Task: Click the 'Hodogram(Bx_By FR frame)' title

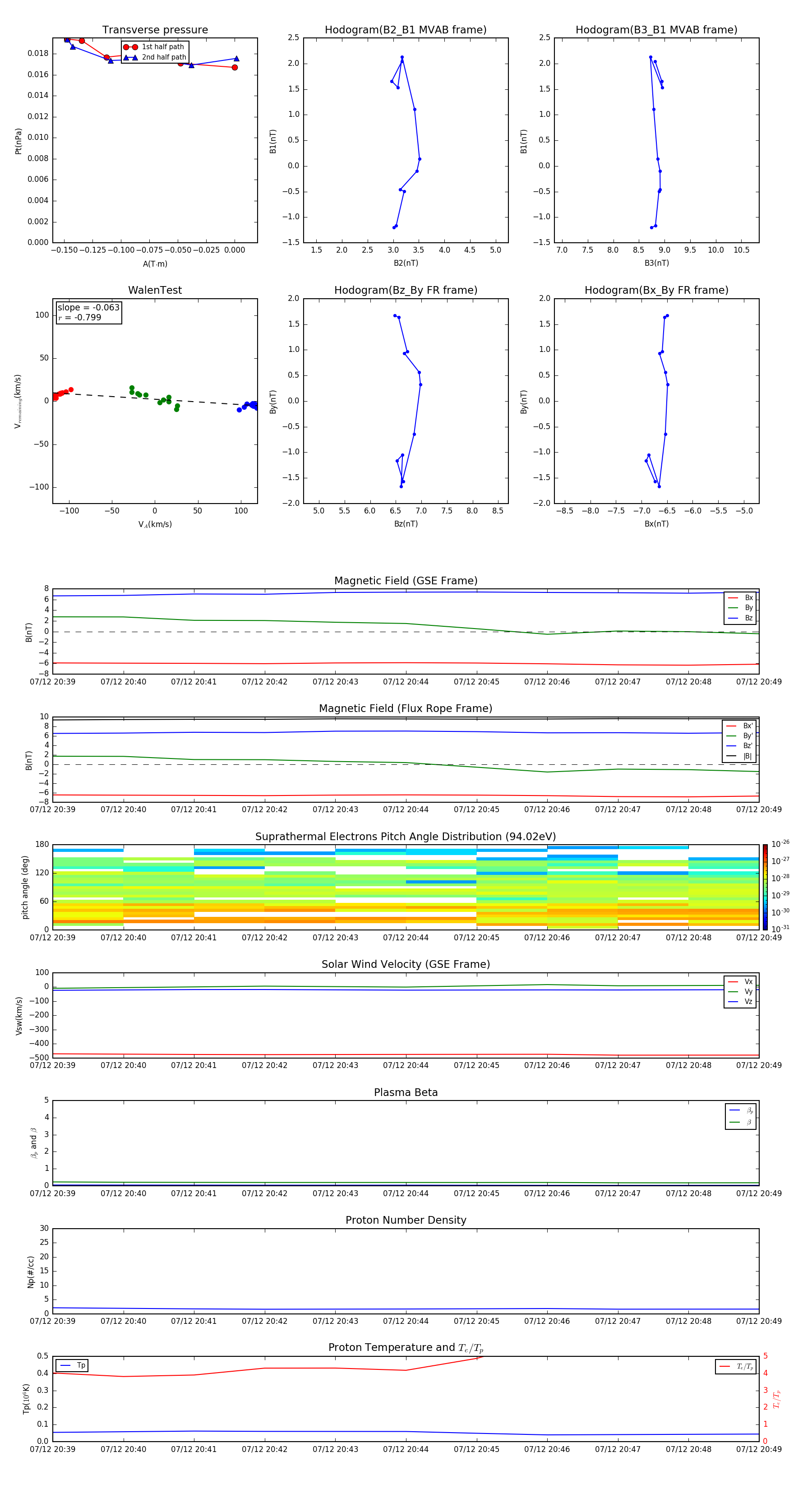Action: pyautogui.click(x=656, y=290)
